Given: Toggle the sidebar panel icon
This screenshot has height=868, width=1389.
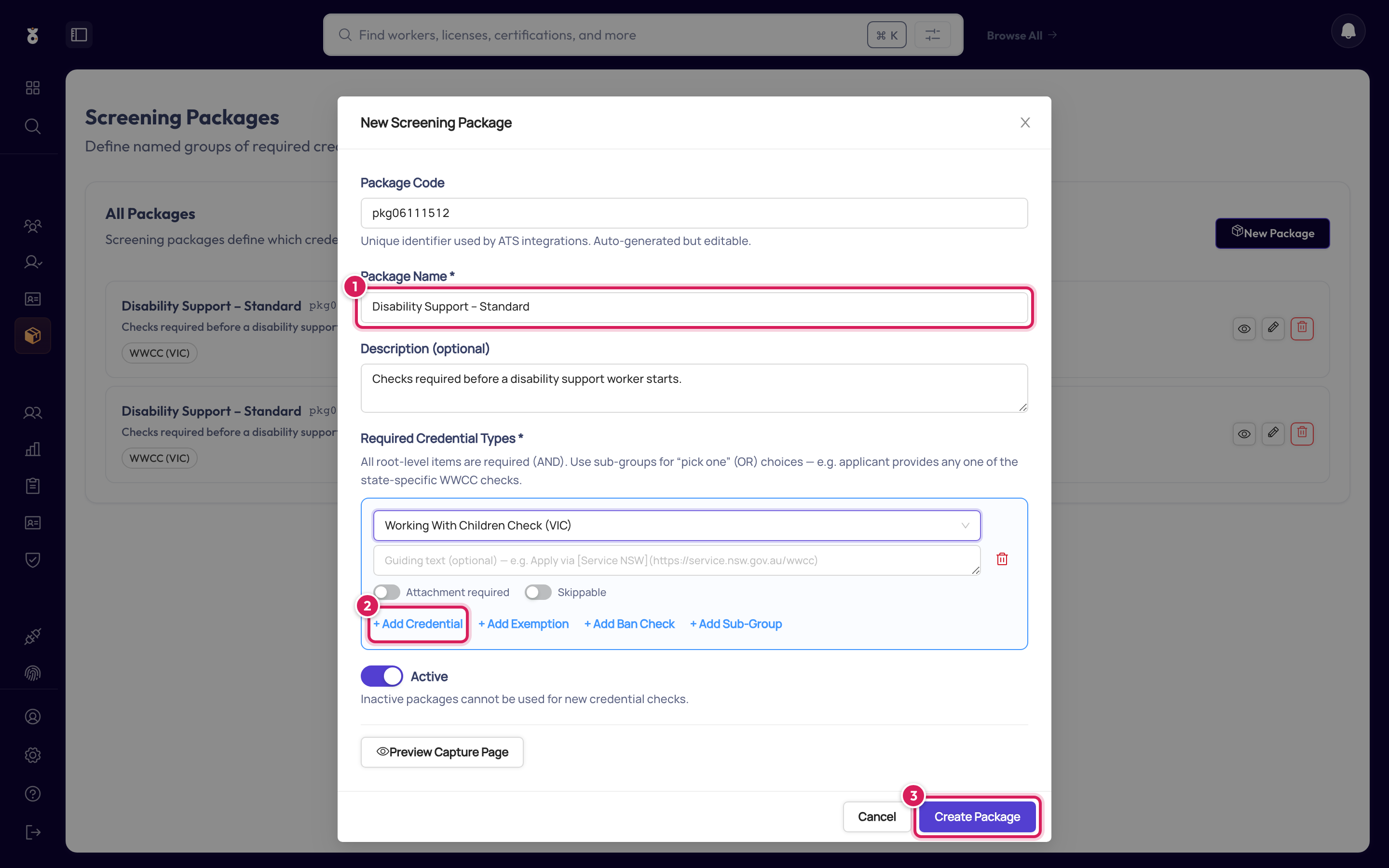Looking at the screenshot, I should (x=79, y=35).
